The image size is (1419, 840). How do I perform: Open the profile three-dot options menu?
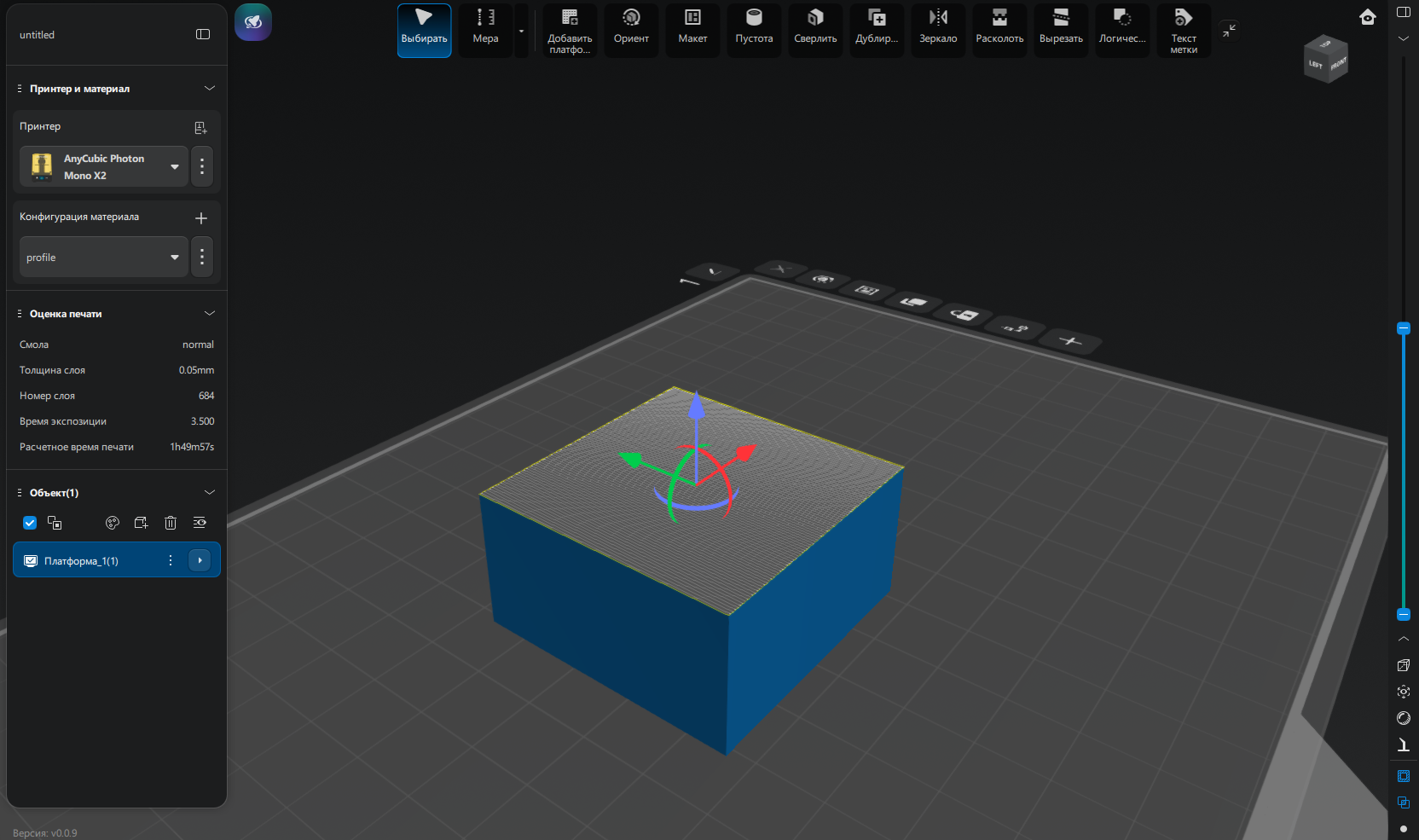(x=202, y=257)
